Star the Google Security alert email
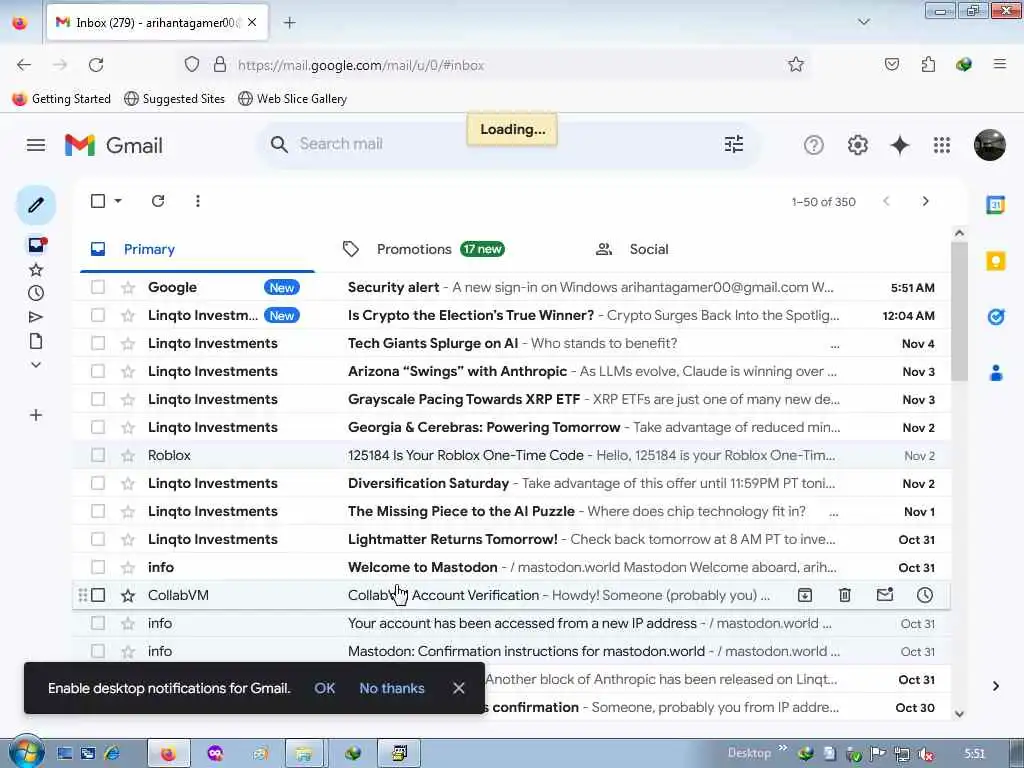The image size is (1024, 768). coord(128,287)
